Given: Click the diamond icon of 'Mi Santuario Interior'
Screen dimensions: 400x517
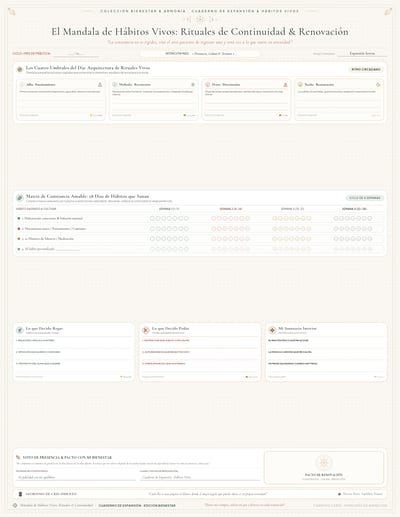Looking at the screenshot, I should (x=272, y=330).
